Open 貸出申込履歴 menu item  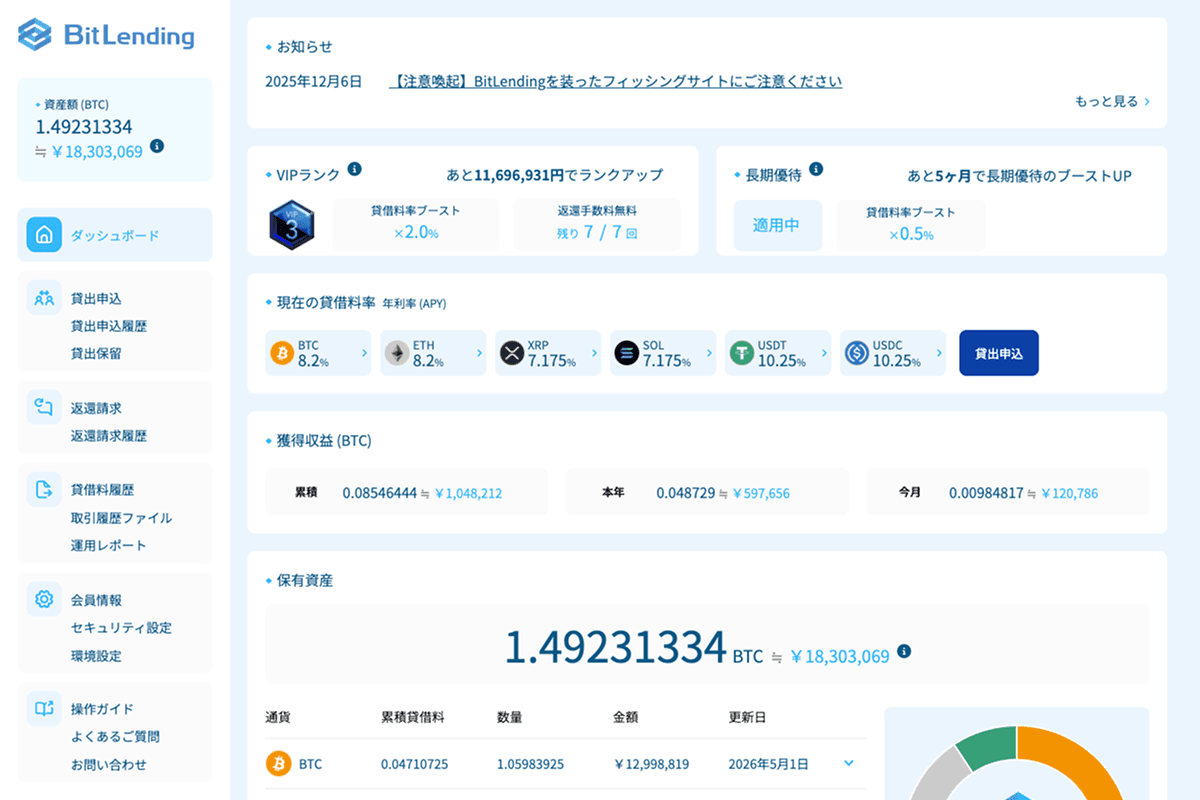pyautogui.click(x=109, y=326)
